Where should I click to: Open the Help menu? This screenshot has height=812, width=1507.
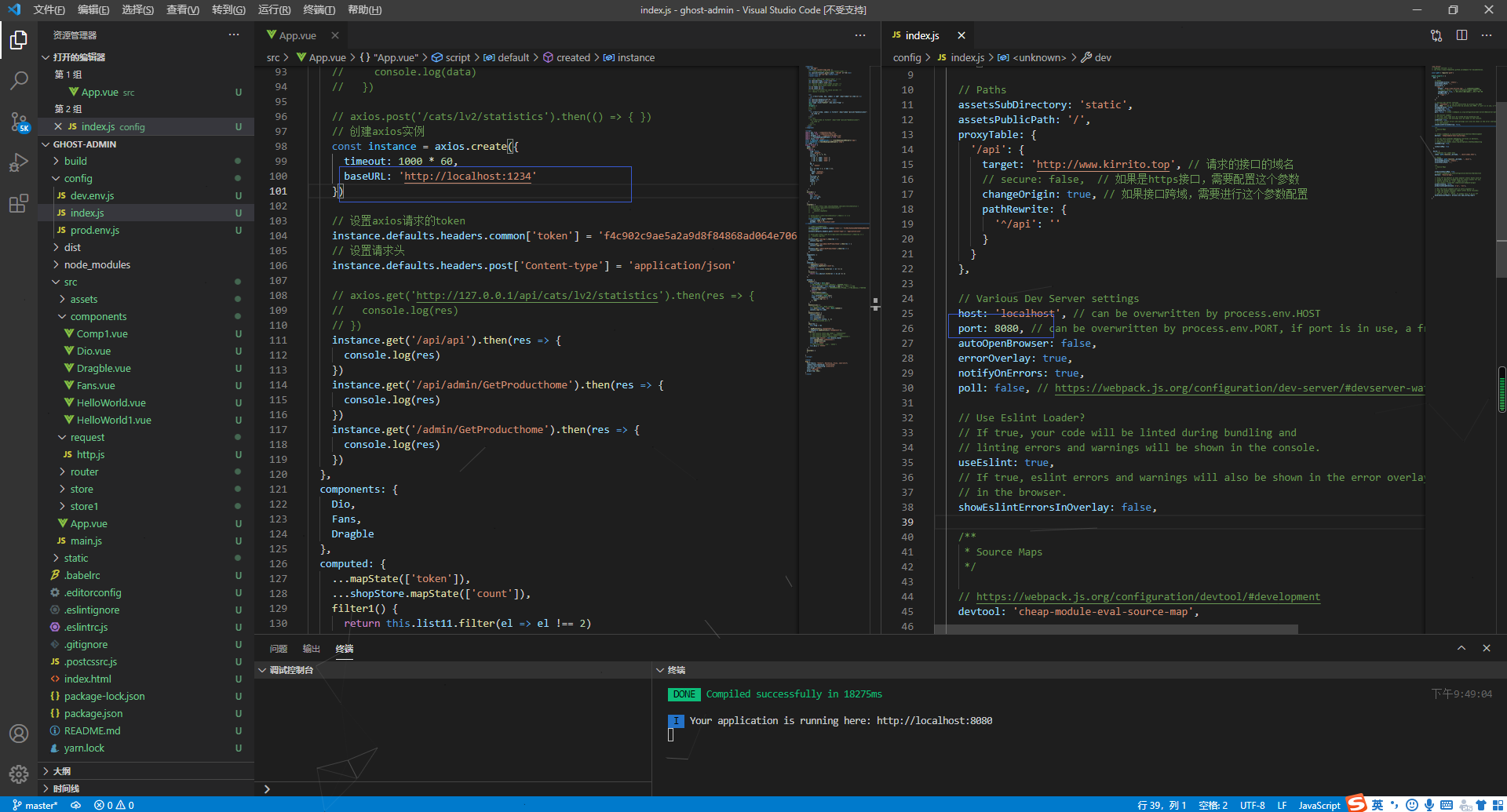364,10
